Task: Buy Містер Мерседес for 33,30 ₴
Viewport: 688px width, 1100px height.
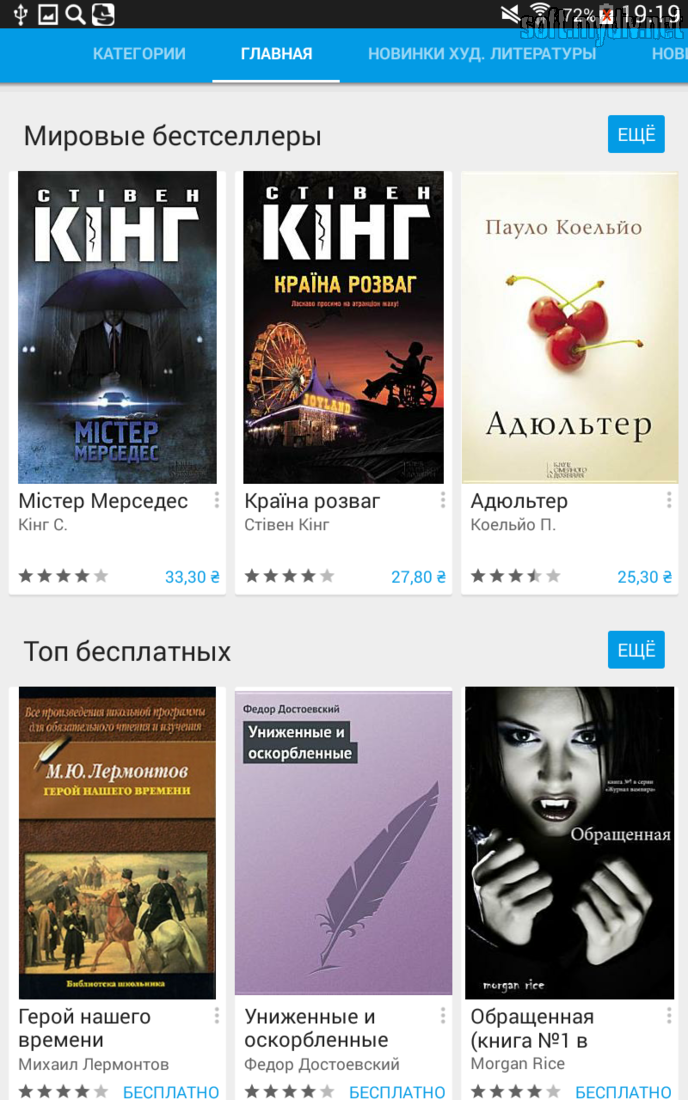Action: tap(192, 577)
